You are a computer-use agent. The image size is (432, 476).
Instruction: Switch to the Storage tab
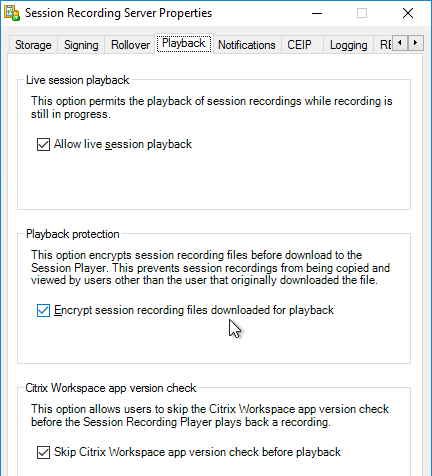pos(33,45)
